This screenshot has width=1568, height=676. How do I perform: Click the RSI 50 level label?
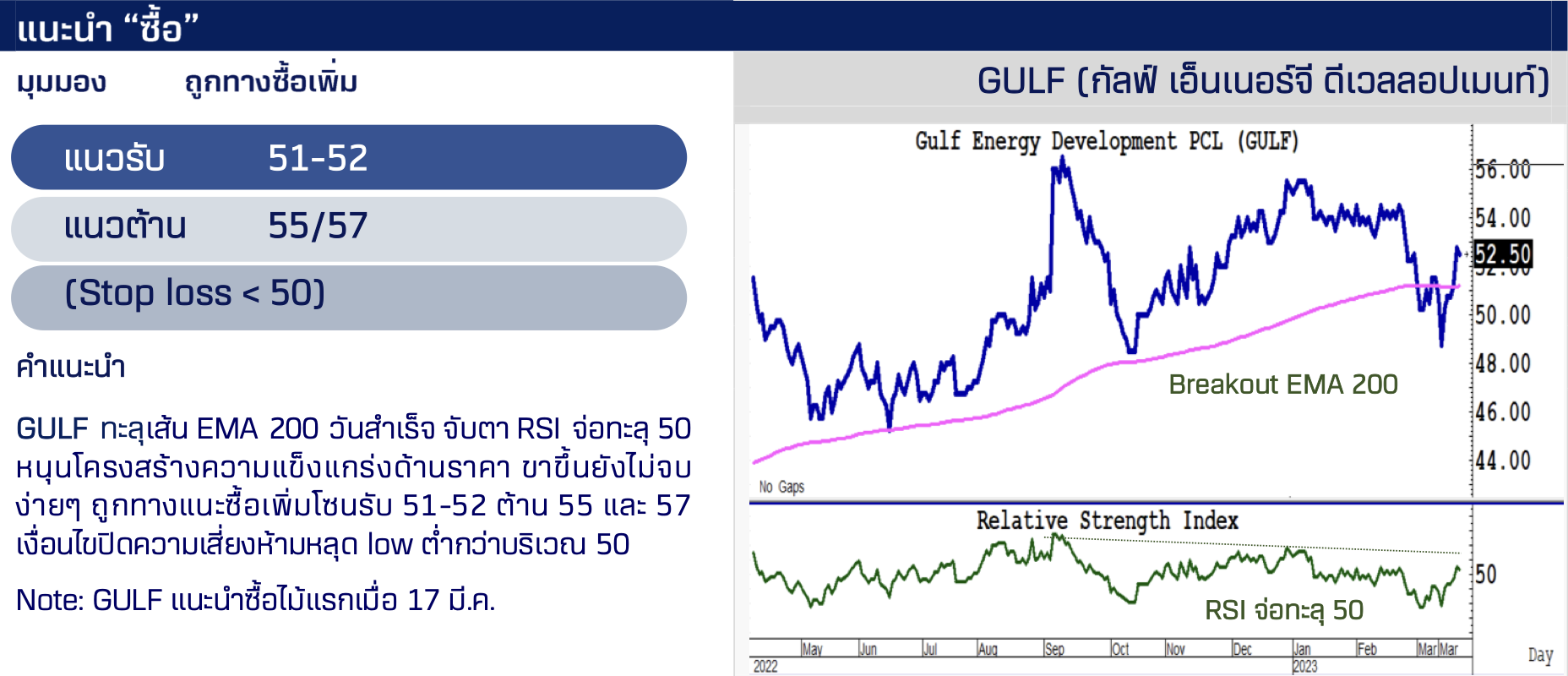1486,575
